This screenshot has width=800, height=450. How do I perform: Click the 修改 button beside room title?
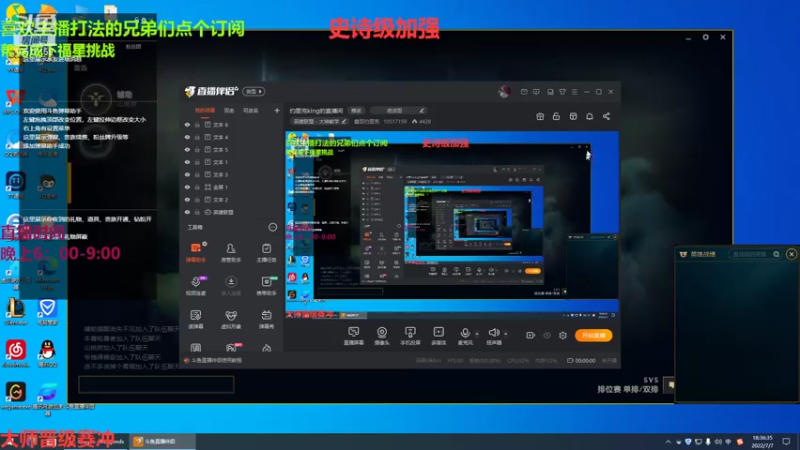tap(357, 111)
